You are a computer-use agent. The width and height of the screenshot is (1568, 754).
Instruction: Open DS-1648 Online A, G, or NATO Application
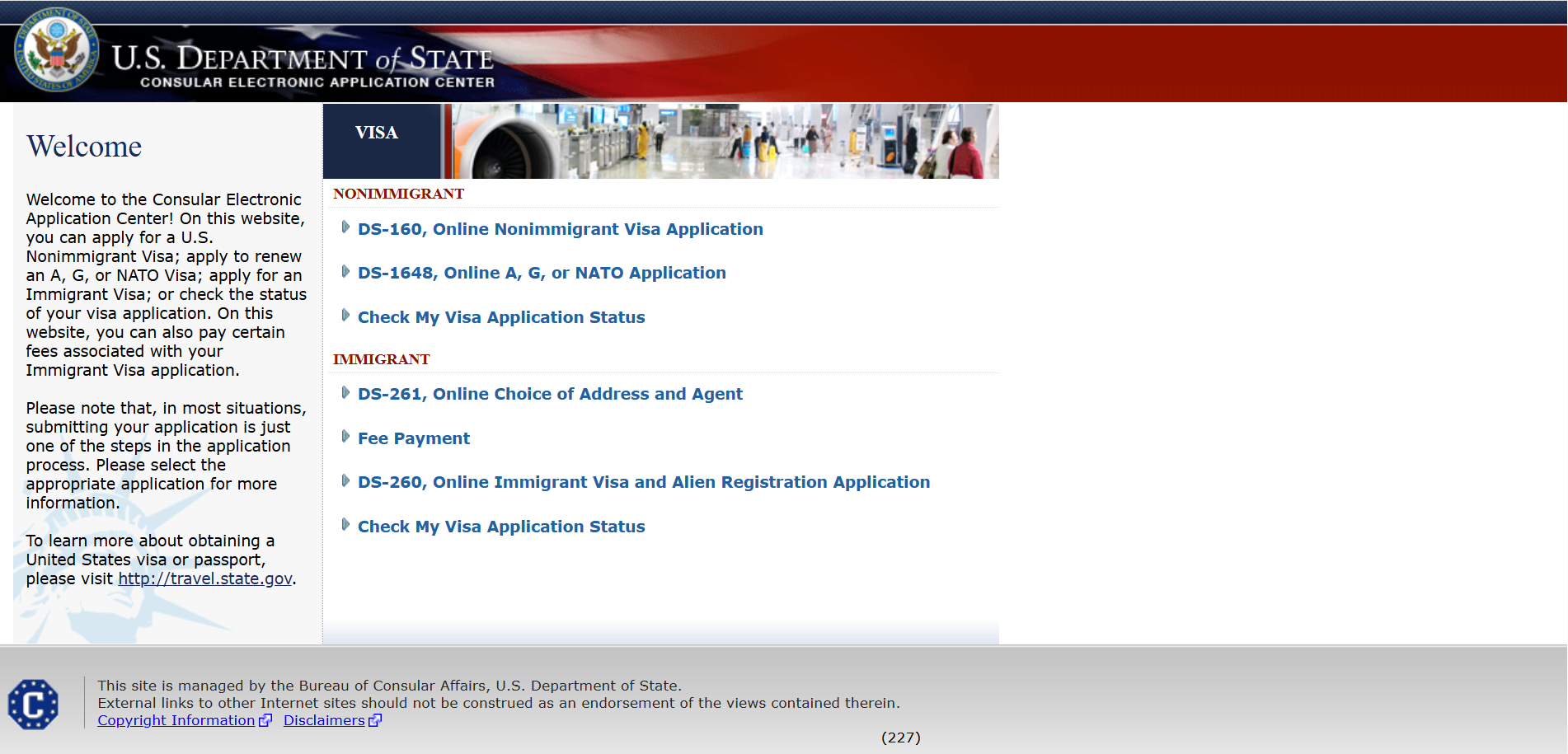pos(542,273)
